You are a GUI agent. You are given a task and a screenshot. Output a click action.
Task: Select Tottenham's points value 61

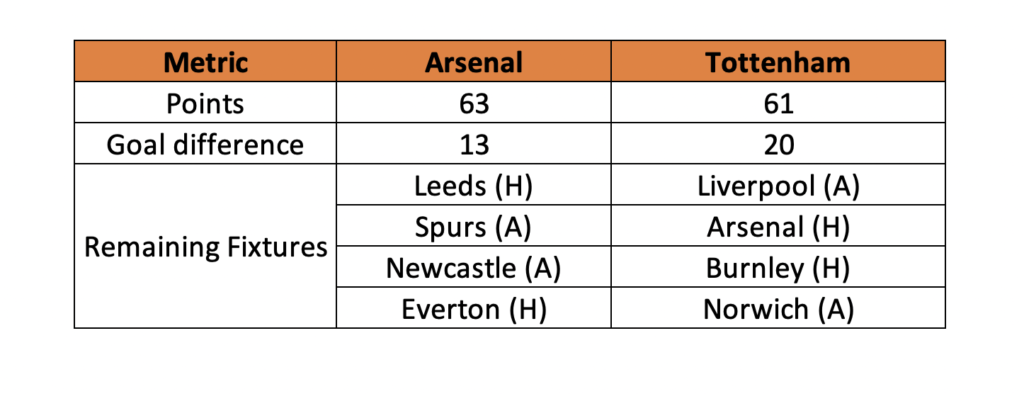[x=778, y=103]
